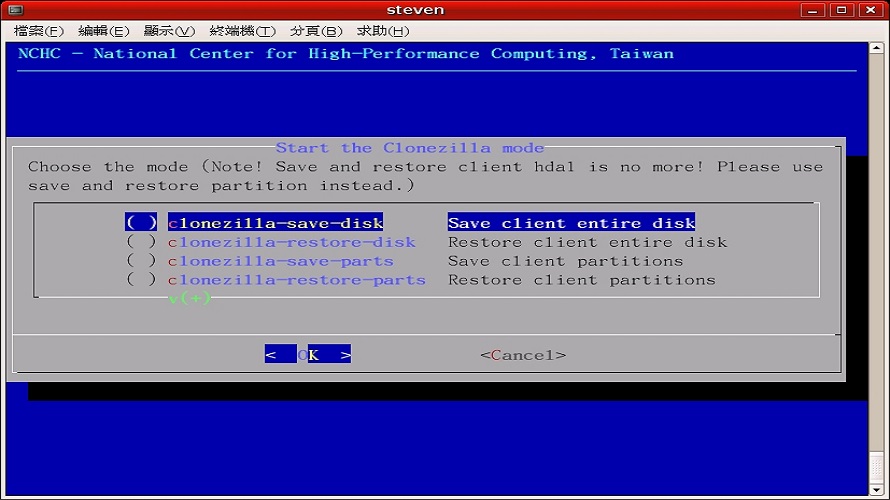Click the clonezilla-save-disk option label
This screenshot has height=500, width=890.
275,222
